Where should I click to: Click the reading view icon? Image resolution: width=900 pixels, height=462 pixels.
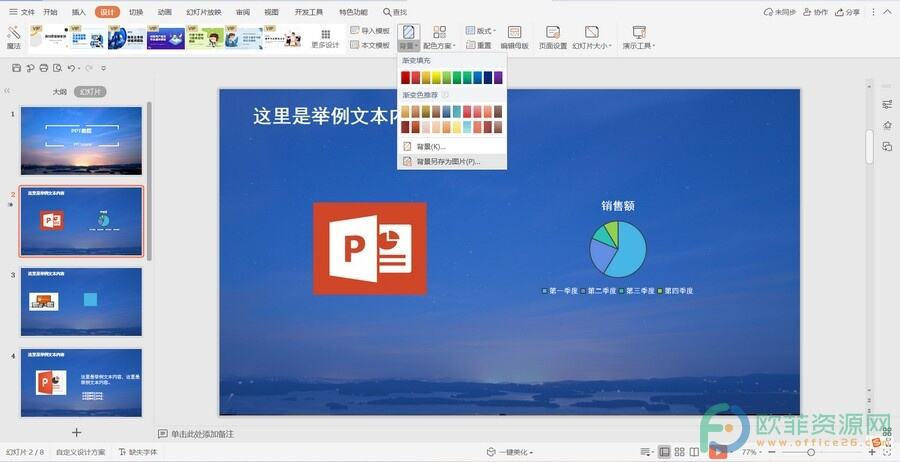[695, 452]
